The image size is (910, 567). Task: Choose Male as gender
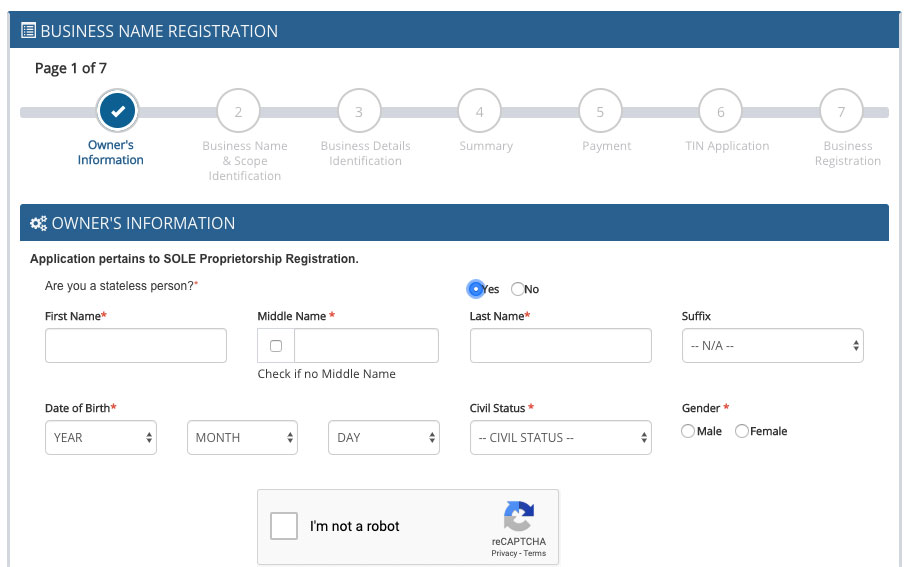click(x=688, y=431)
